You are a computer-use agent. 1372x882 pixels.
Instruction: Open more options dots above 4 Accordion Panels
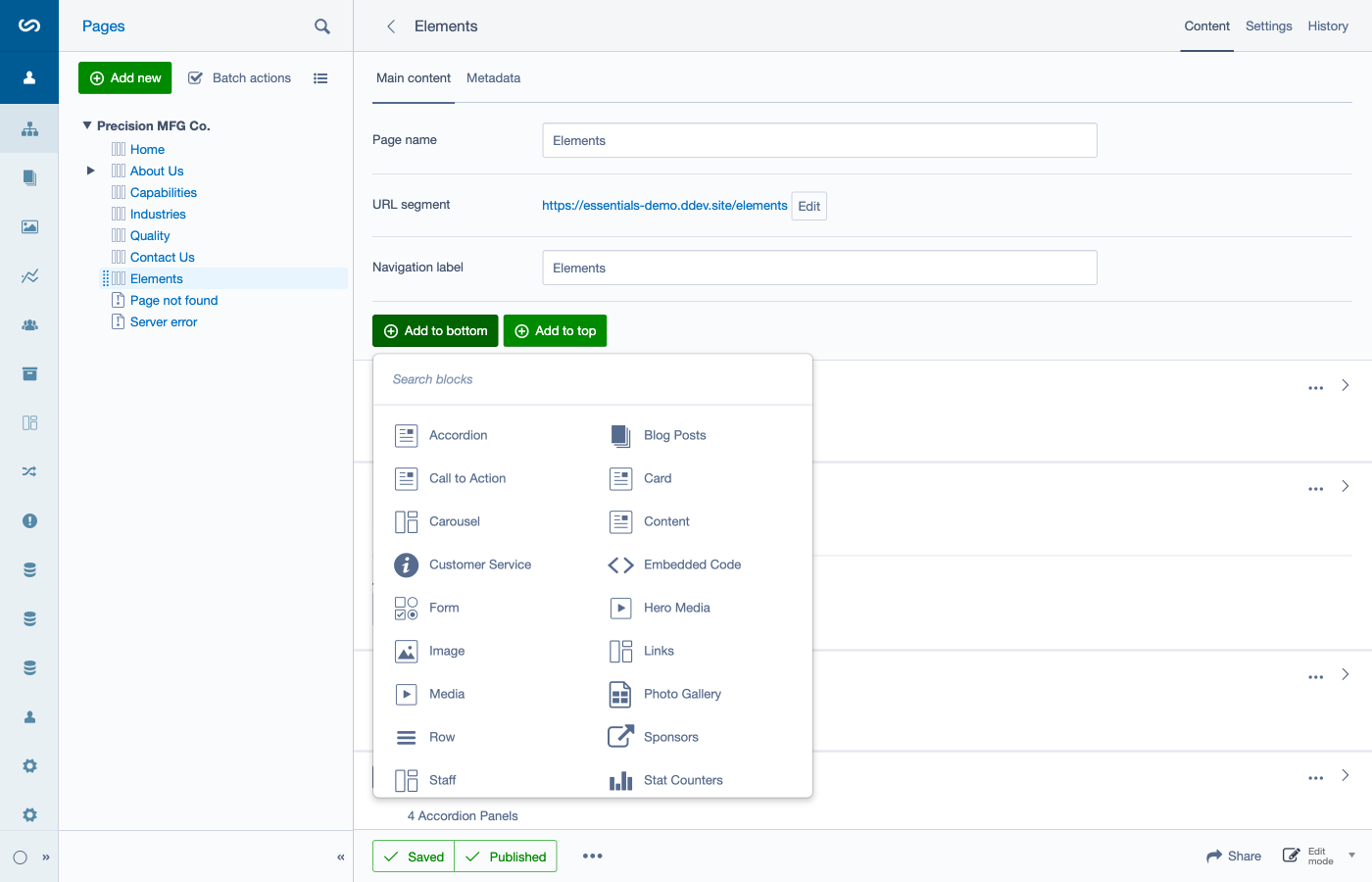point(1315,778)
